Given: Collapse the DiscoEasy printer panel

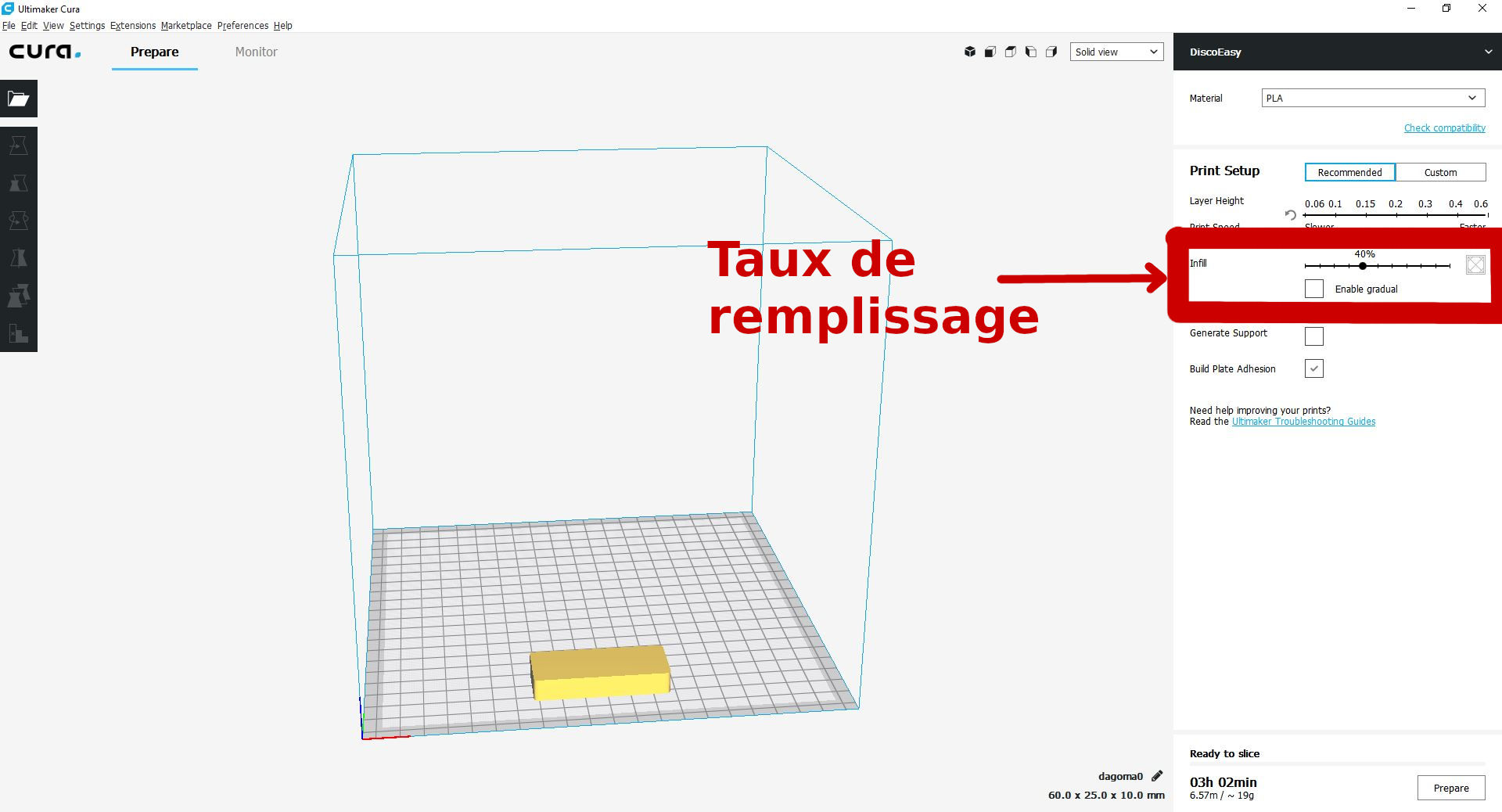Looking at the screenshot, I should point(1489,52).
